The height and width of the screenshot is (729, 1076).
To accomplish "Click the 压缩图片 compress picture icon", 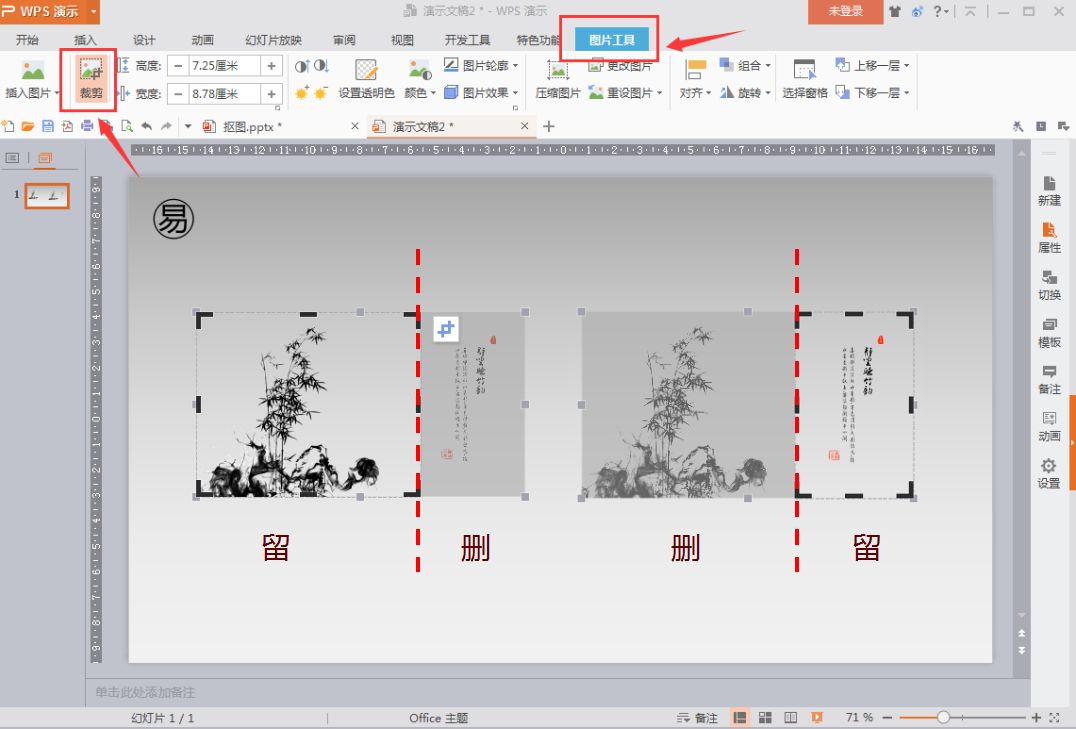I will (558, 71).
